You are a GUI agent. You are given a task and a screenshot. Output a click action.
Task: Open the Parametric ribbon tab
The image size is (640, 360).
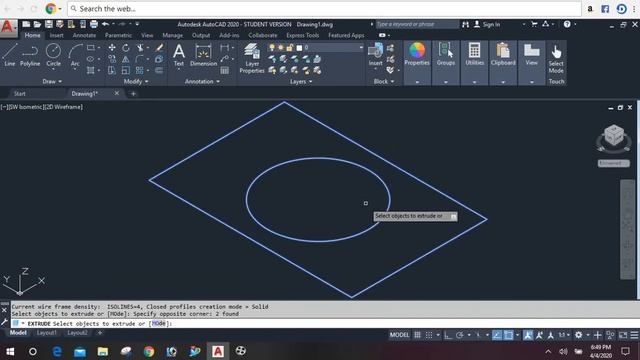click(118, 36)
